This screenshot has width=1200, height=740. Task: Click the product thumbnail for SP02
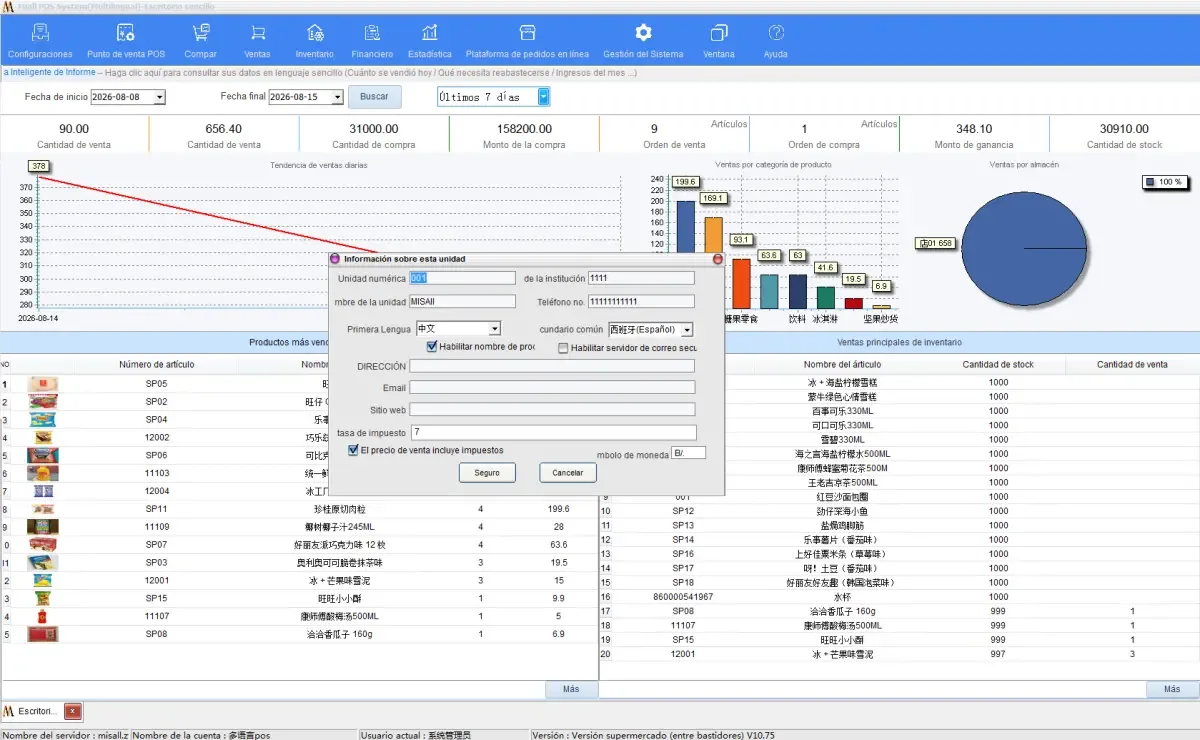[x=42, y=401]
